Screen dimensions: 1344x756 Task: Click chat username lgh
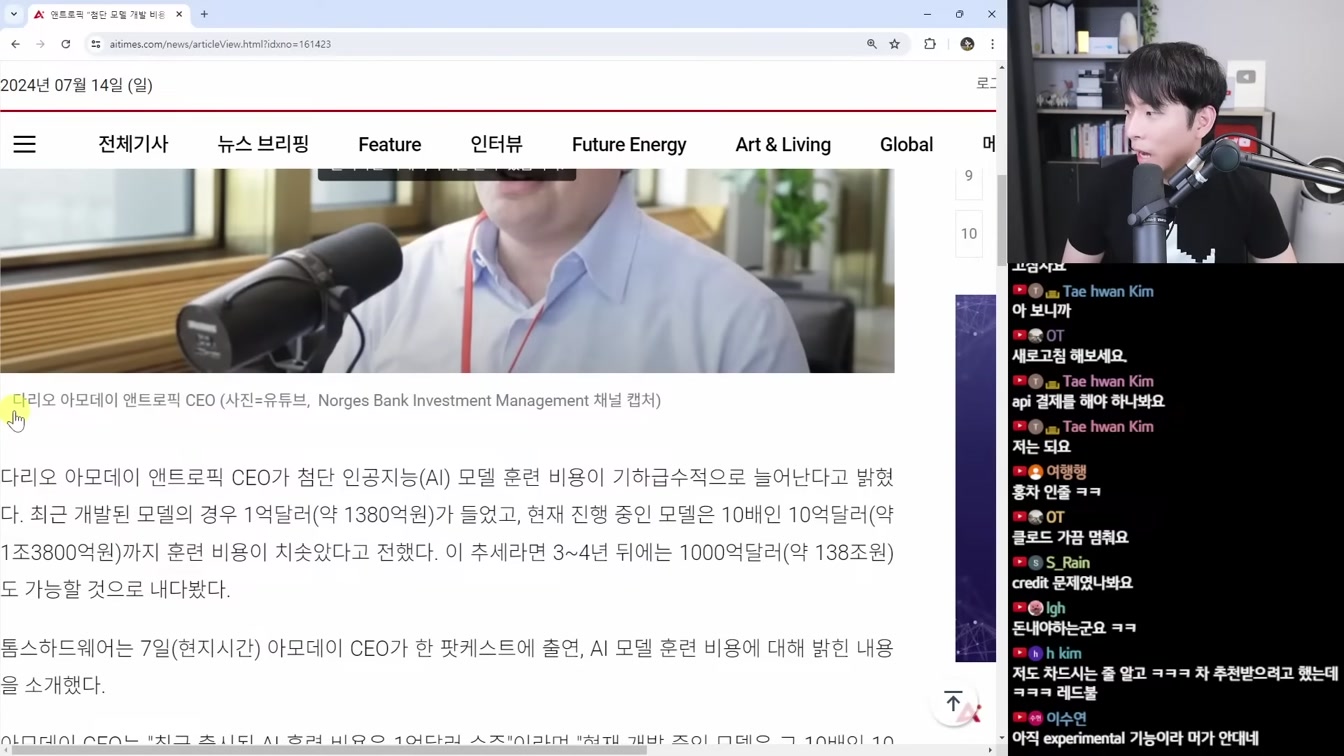click(x=1055, y=608)
